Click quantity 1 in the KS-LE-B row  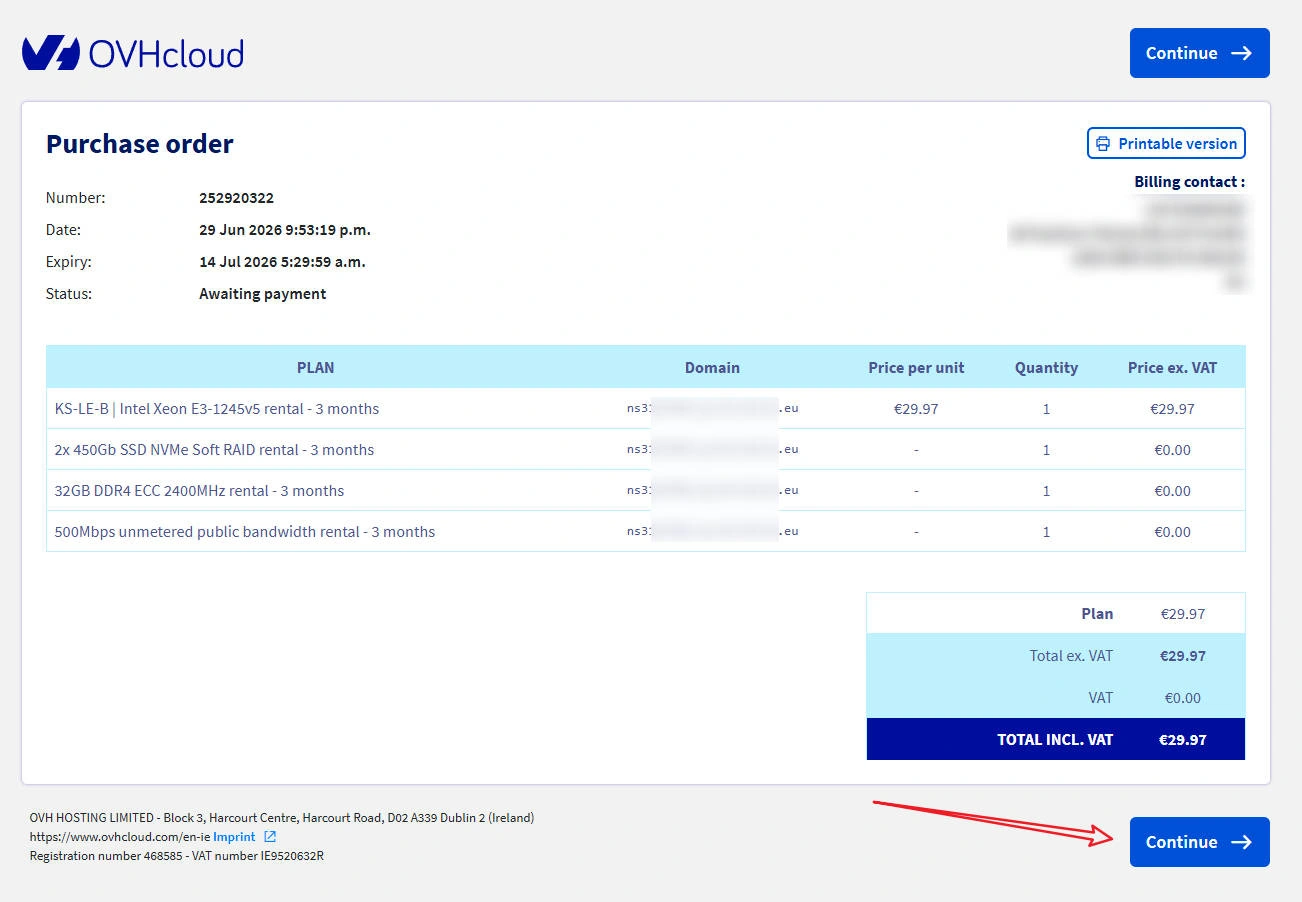point(1046,409)
